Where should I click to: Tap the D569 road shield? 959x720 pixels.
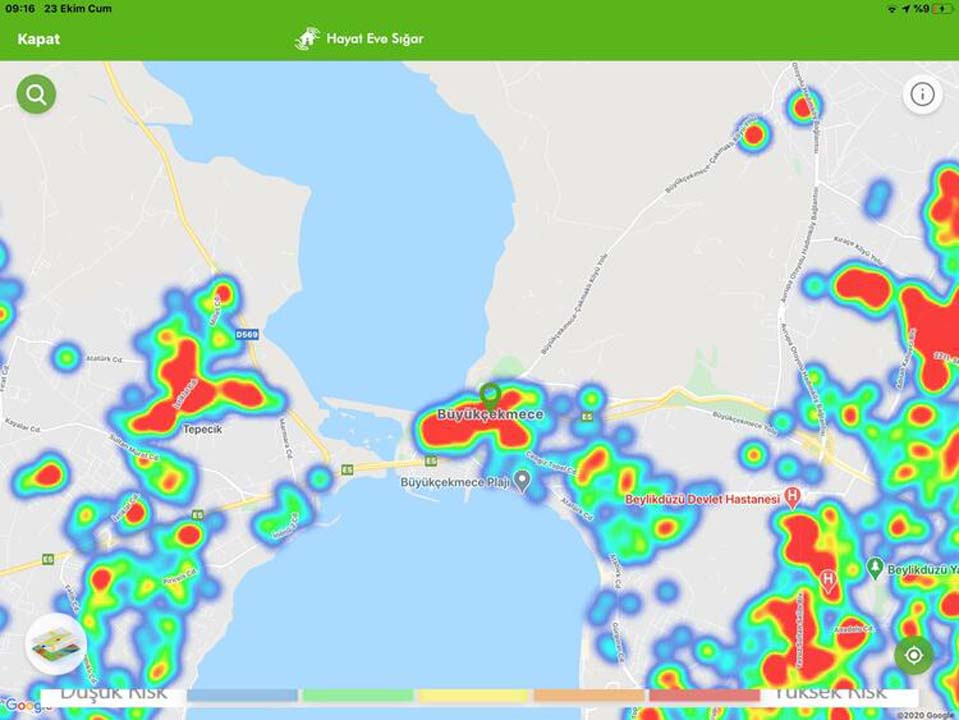[246, 335]
